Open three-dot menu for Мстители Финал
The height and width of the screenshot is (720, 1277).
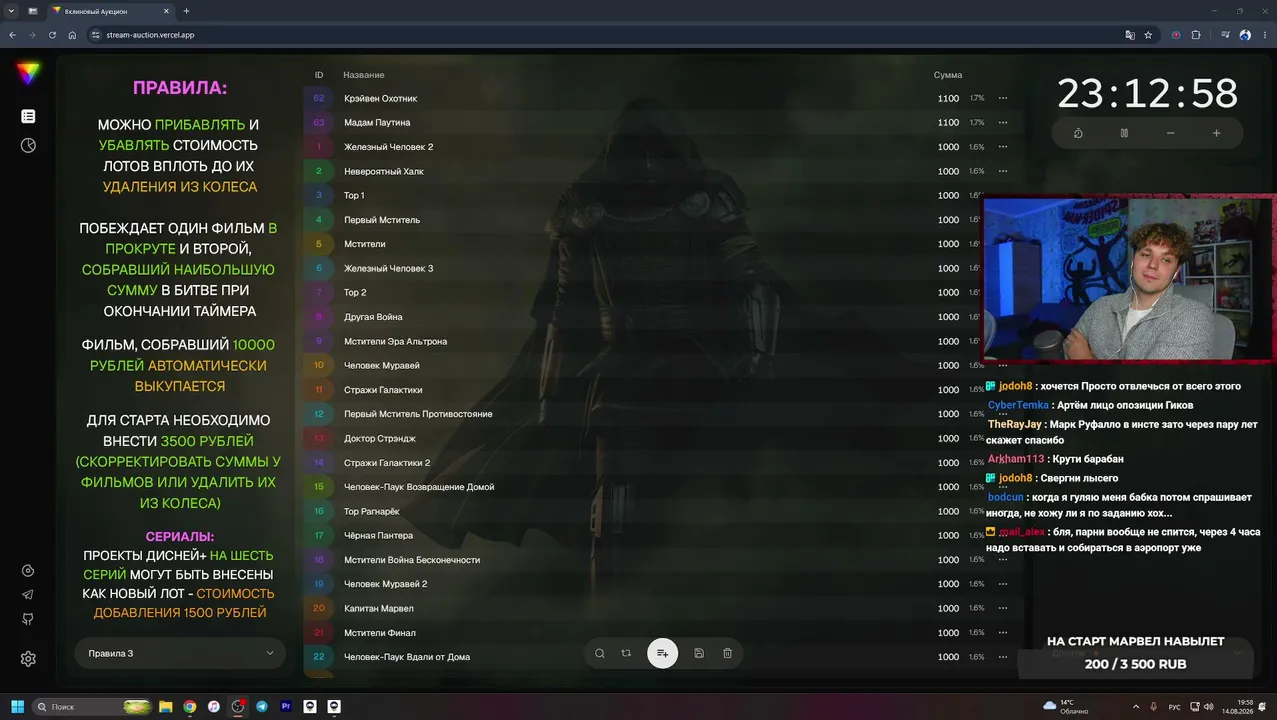pos(1003,632)
